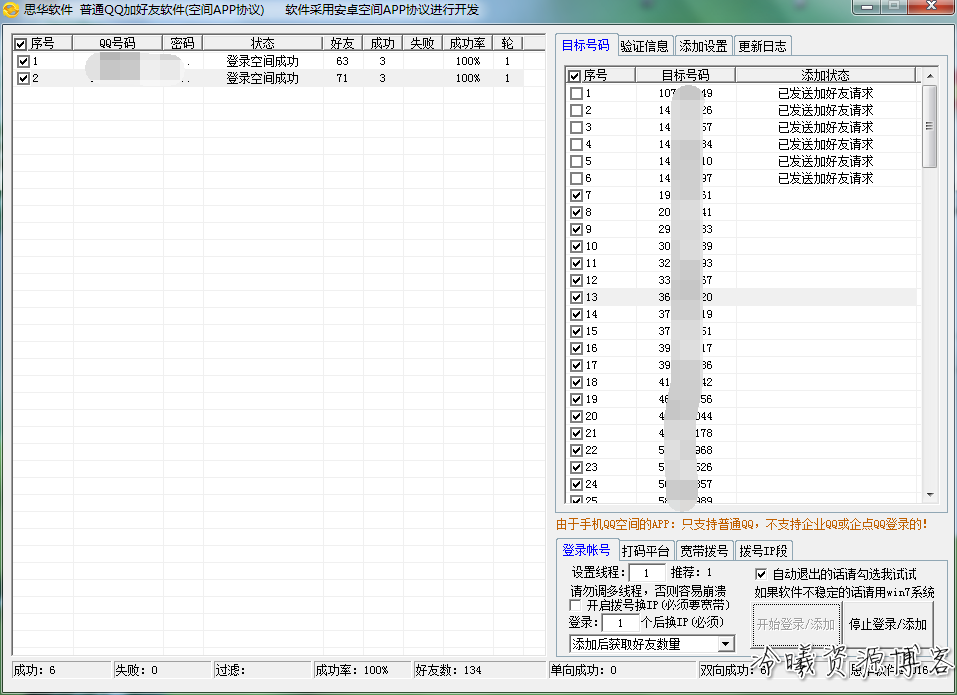The image size is (957, 695).
Task: Switch to the 宽带拨号 tab
Action: [x=704, y=551]
